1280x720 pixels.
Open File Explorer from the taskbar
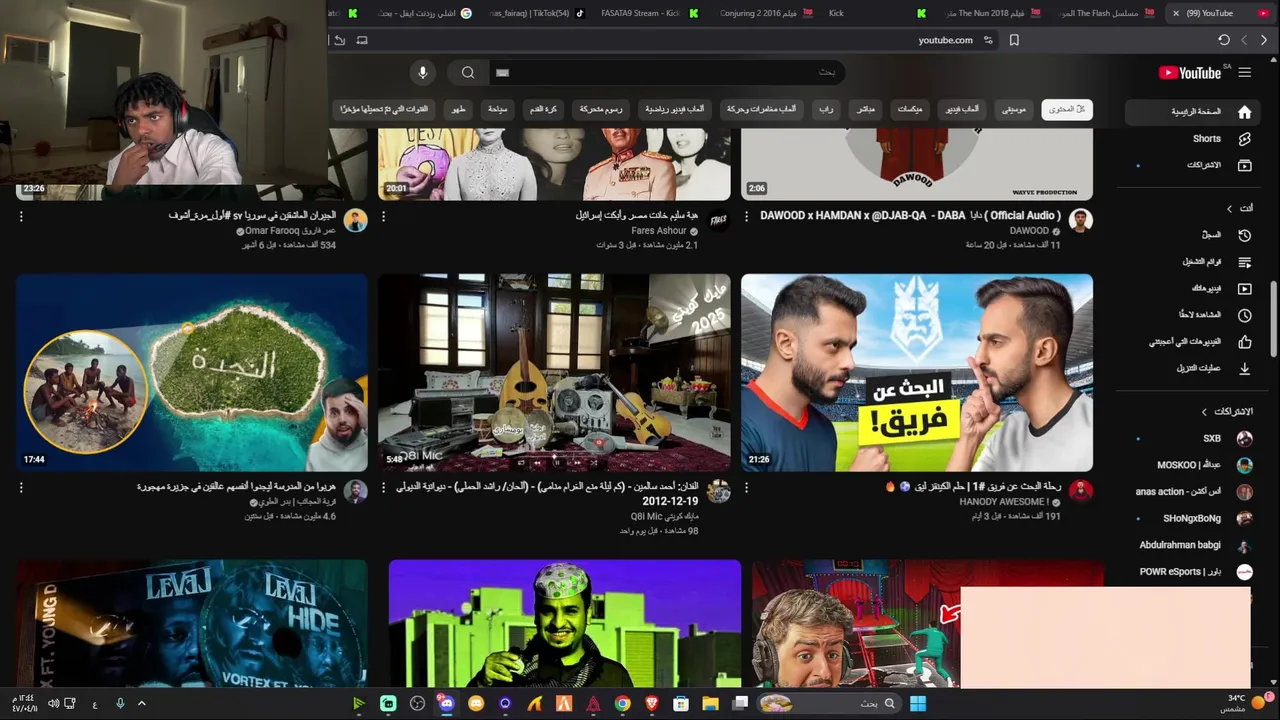coord(710,704)
